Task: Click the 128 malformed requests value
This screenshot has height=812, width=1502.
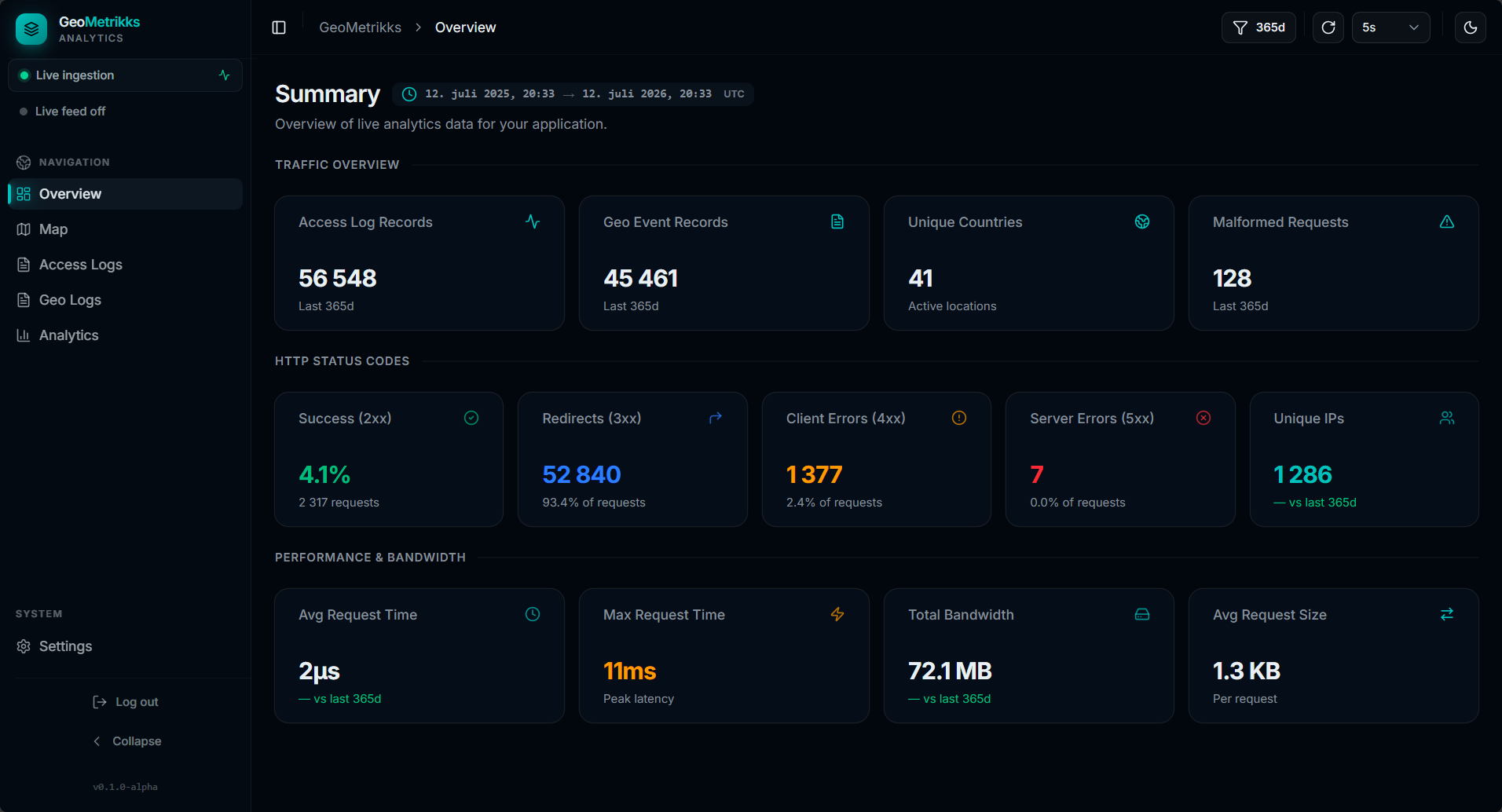Action: [1233, 279]
